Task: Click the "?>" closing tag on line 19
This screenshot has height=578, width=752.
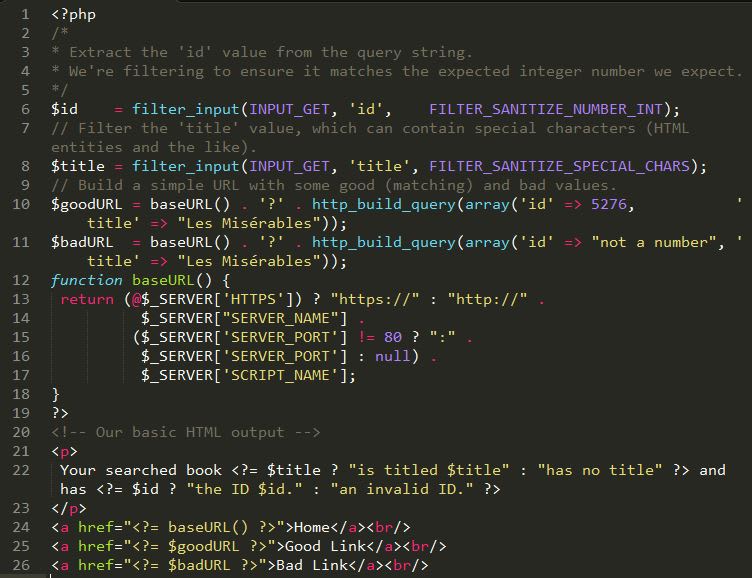Action: pos(60,413)
